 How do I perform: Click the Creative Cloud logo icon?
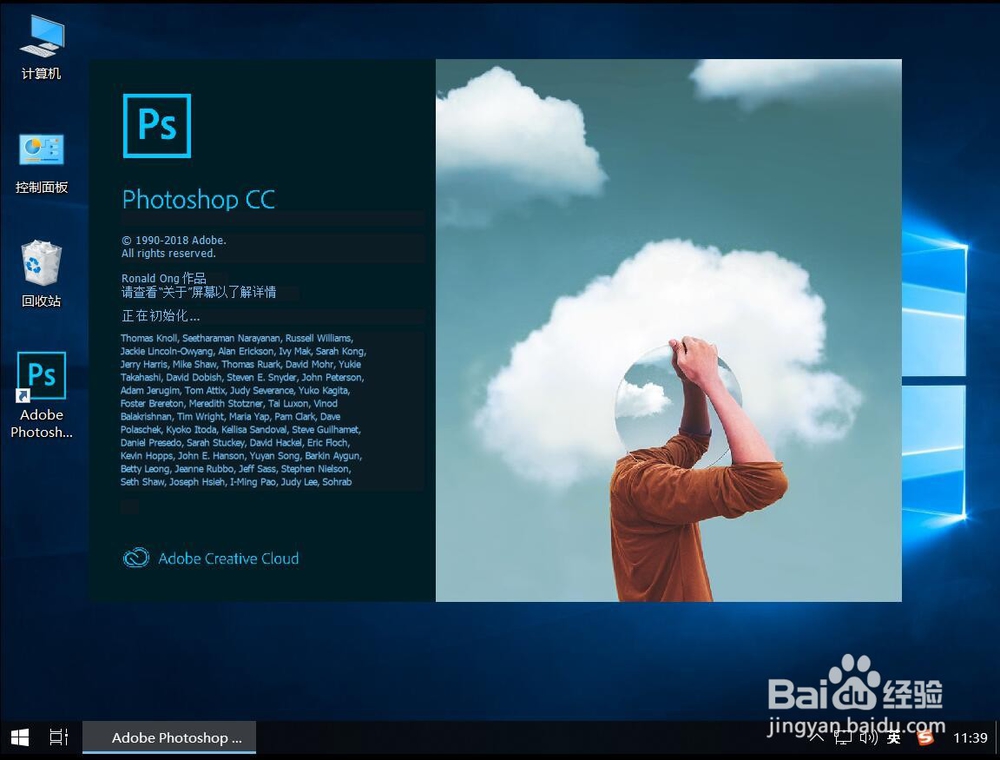pyautogui.click(x=136, y=558)
